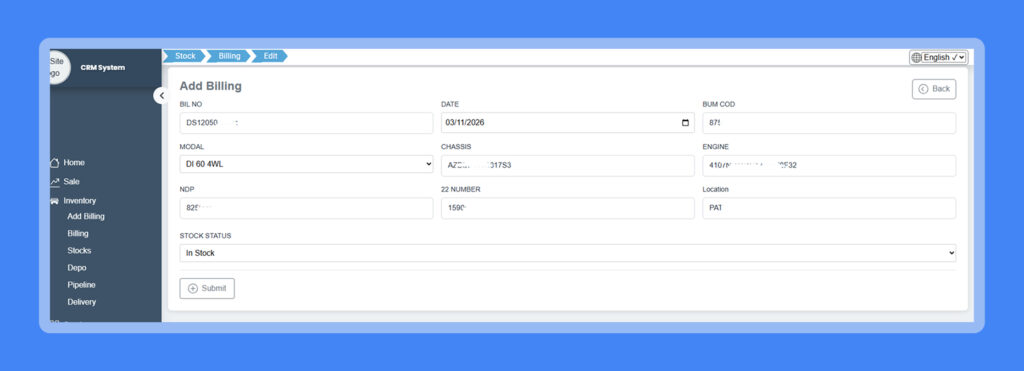Viewport: 1024px width, 371px height.
Task: Click the Add Billing heading
Action: [210, 86]
